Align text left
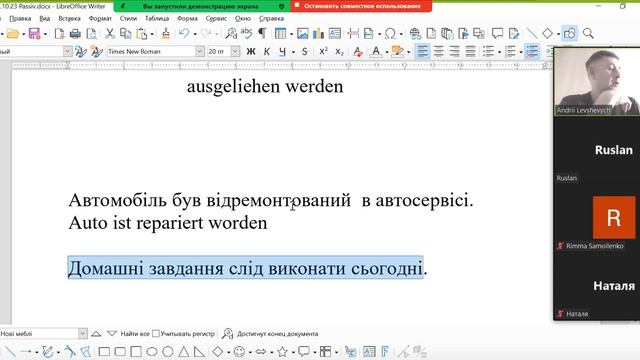 pyautogui.click(x=422, y=52)
